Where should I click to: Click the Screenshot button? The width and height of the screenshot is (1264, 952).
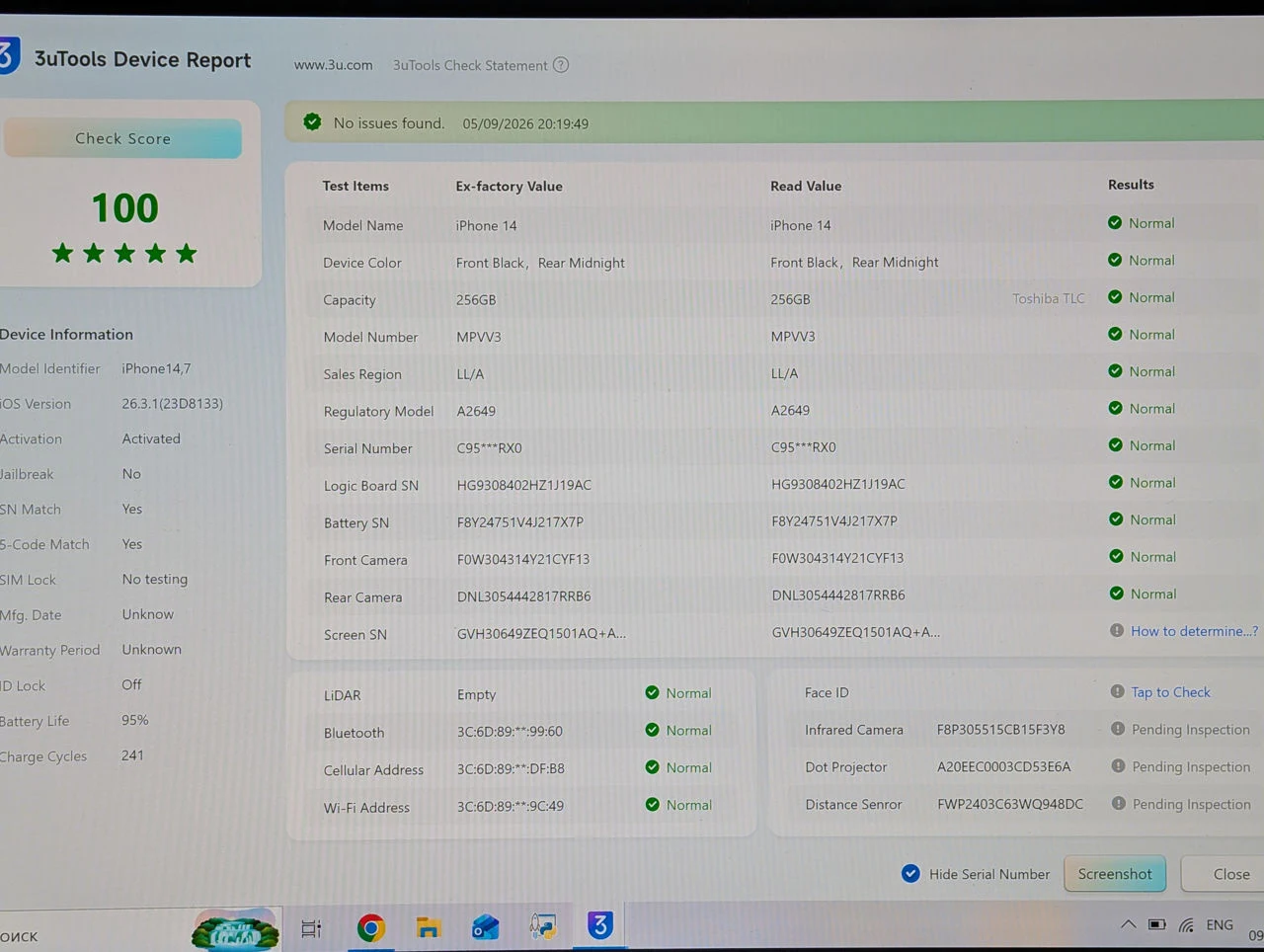pos(1115,874)
